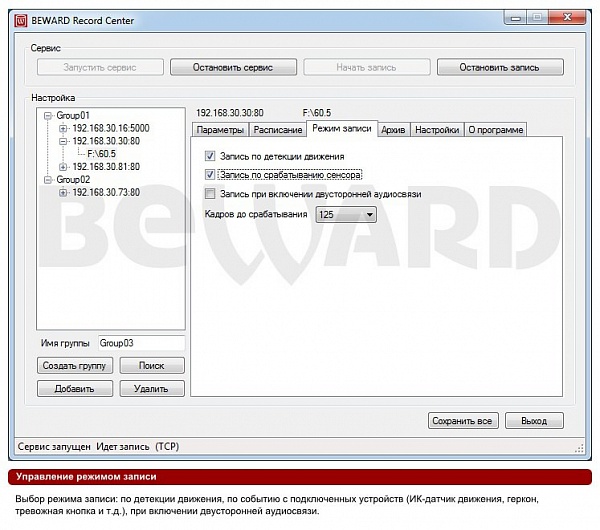Click the Создать группу button
Screen dimensions: 600x530
75,365
